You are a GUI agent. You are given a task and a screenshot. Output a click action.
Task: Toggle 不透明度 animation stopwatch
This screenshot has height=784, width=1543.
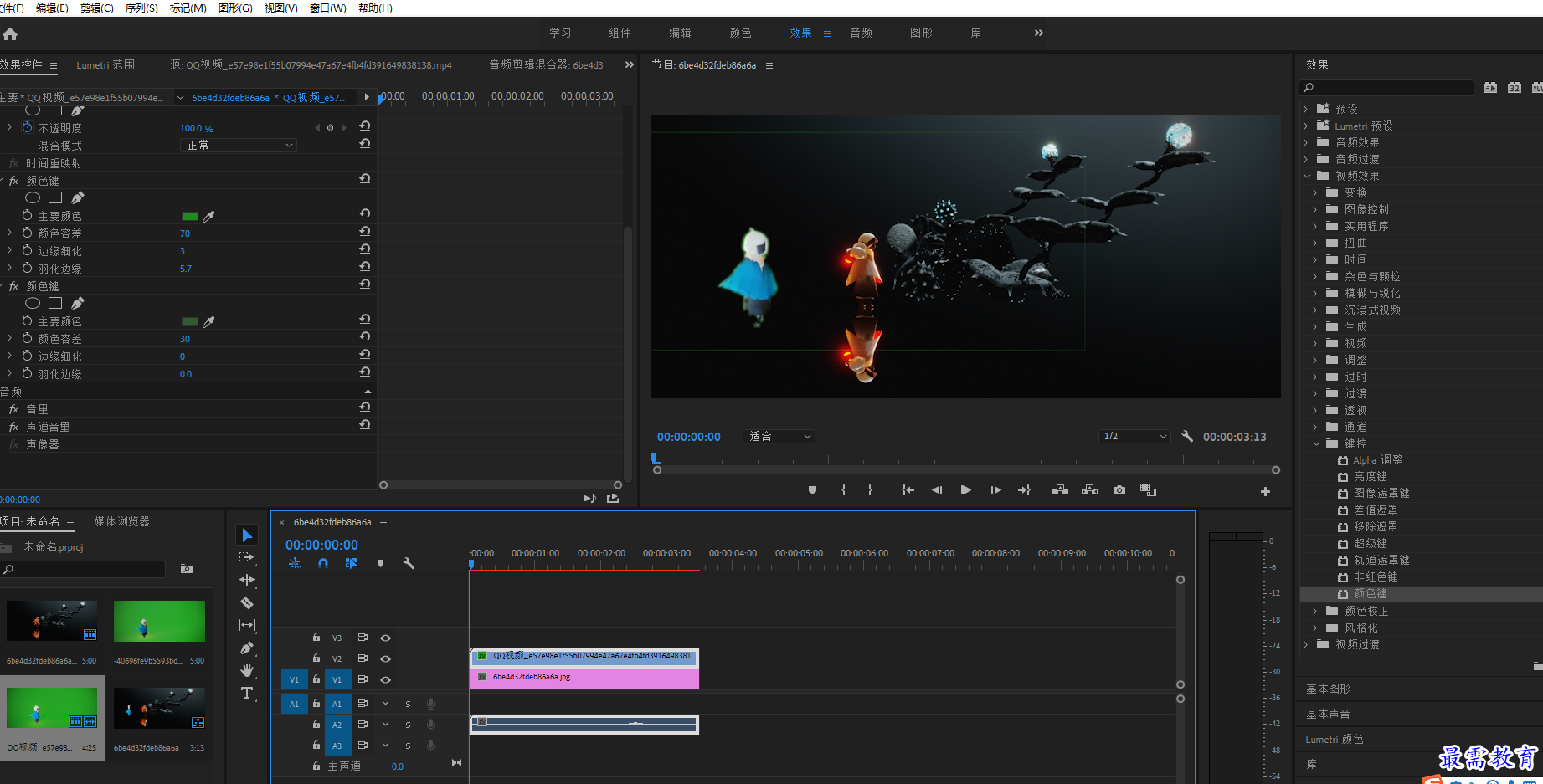click(27, 127)
